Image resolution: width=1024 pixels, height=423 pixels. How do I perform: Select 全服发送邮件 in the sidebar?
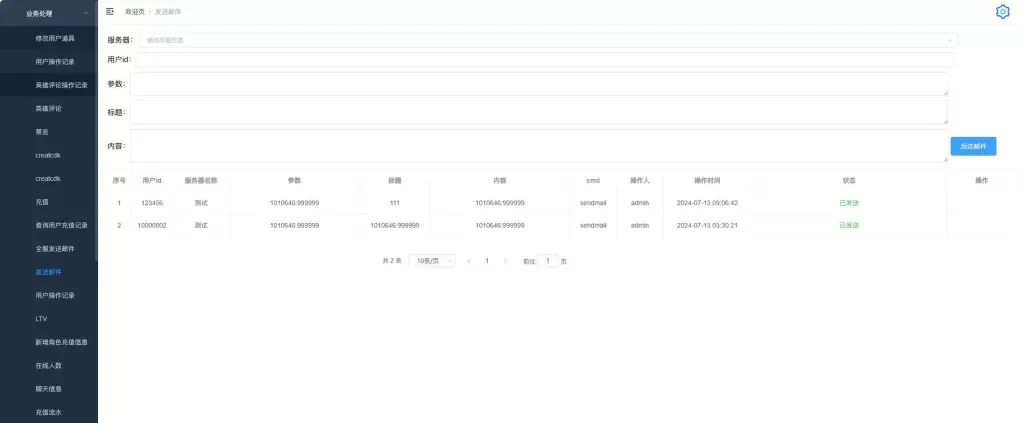pos(54,248)
